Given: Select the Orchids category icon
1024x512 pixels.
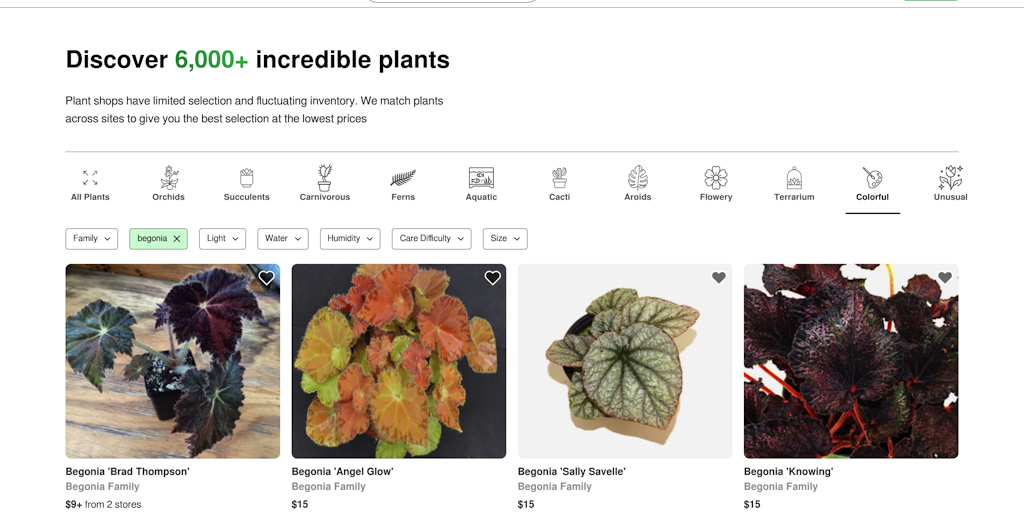Looking at the screenshot, I should coord(169,179).
